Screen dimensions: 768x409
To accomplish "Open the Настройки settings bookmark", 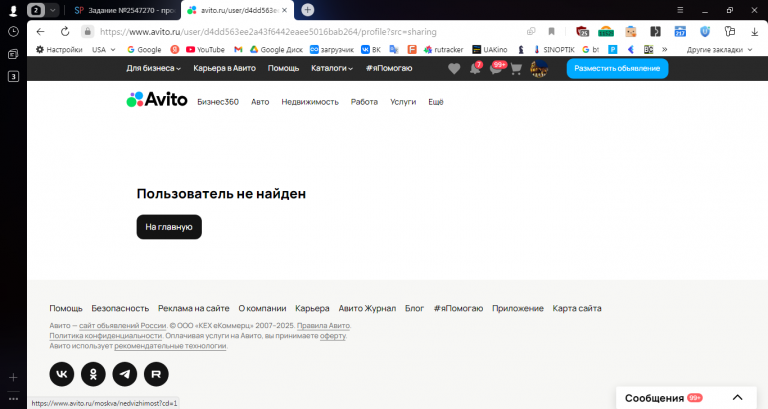I will click(x=59, y=49).
